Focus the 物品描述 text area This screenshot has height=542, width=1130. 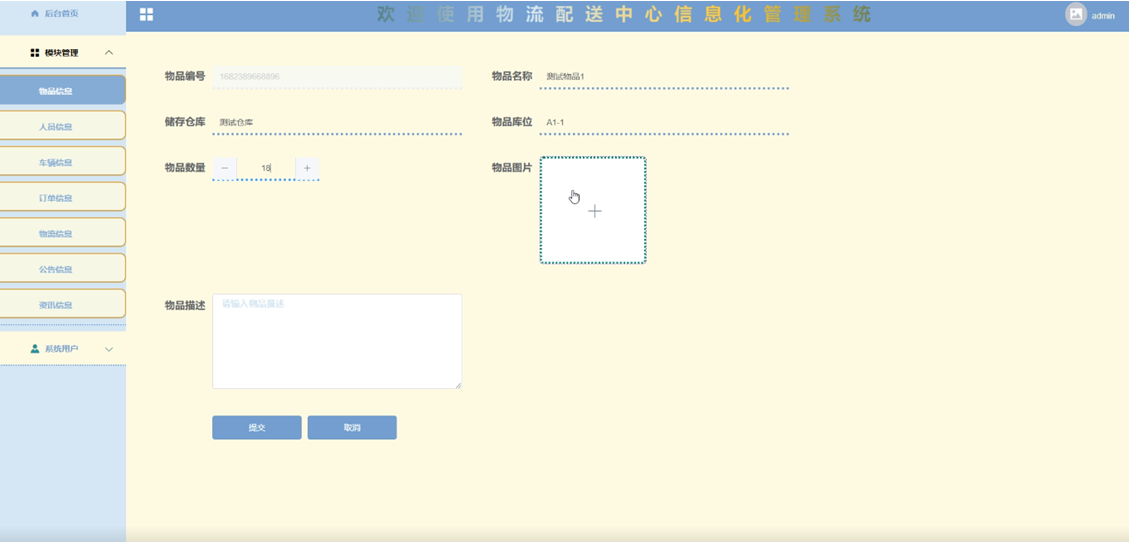tap(337, 341)
